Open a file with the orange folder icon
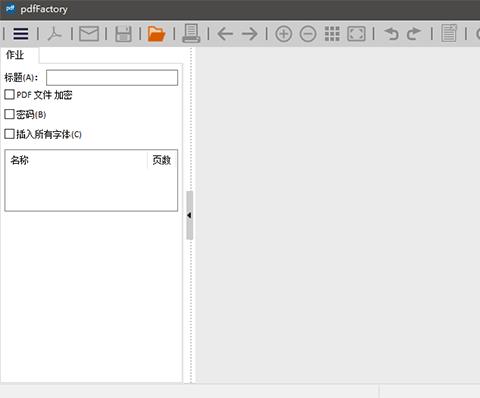Image resolution: width=480 pixels, height=398 pixels. 156,34
